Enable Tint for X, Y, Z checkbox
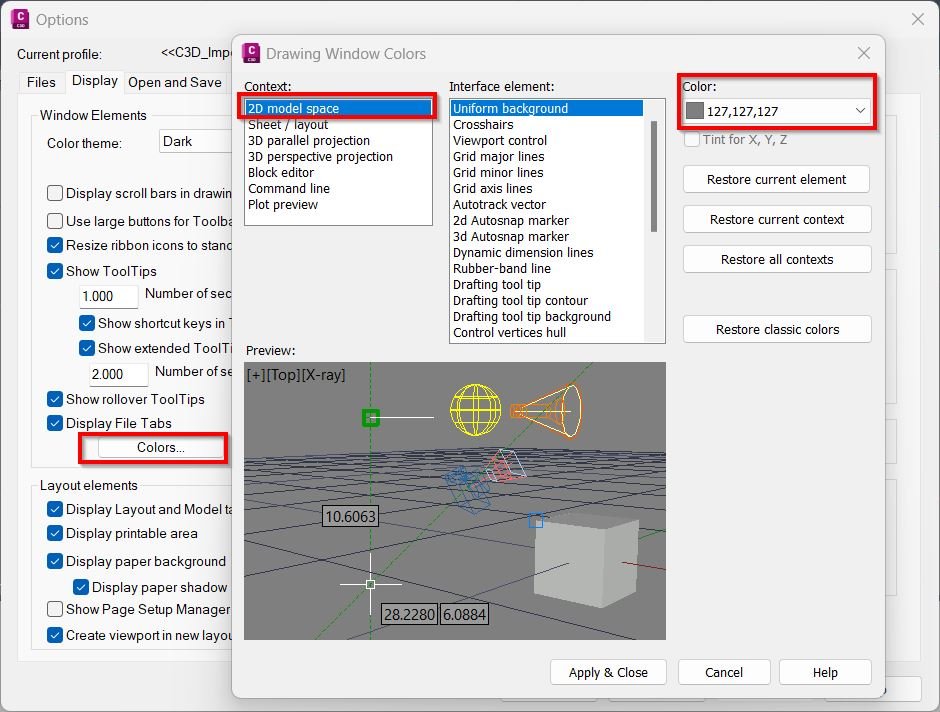 [692, 140]
